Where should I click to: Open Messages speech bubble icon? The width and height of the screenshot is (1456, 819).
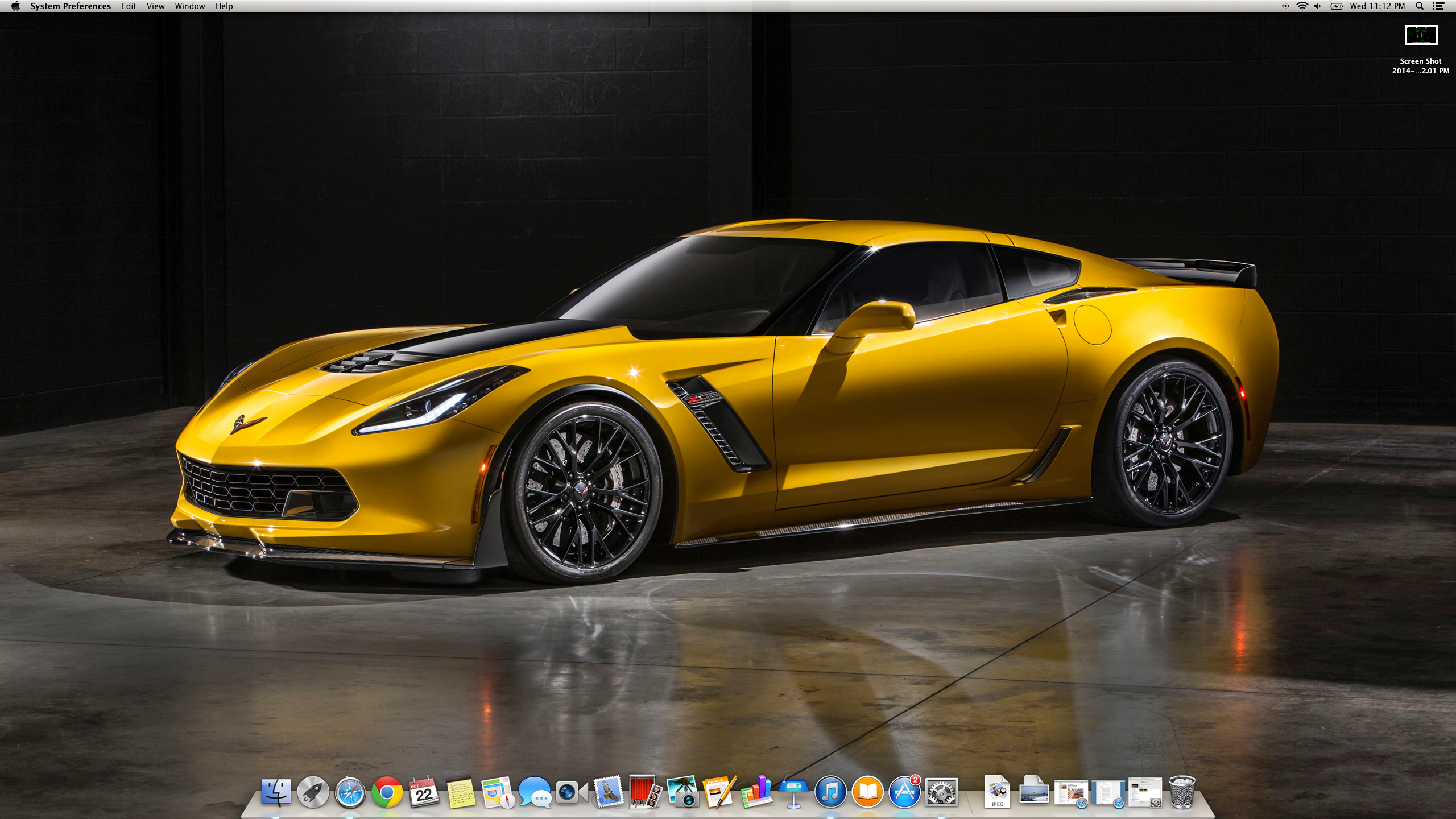point(535,792)
